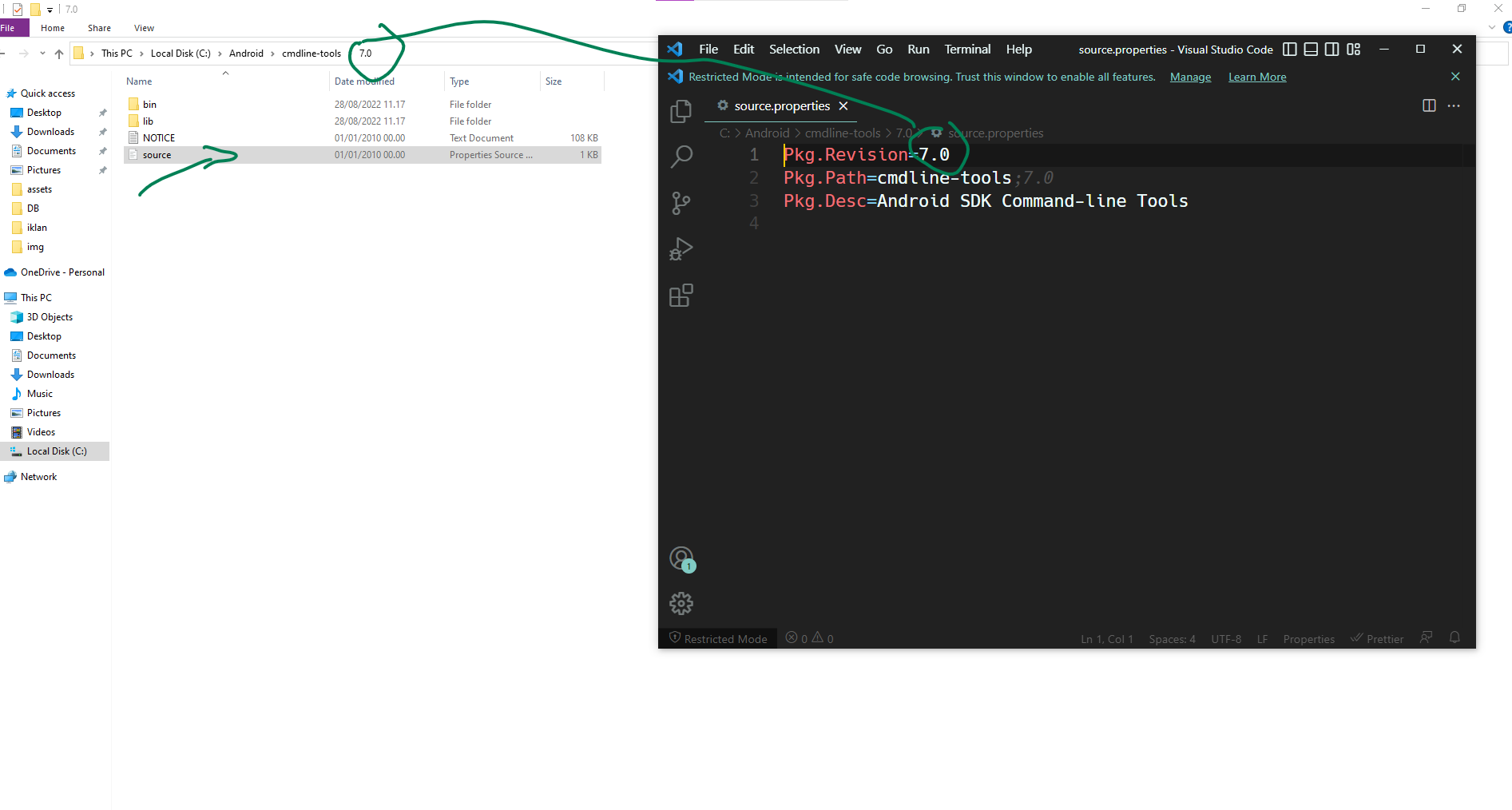Expand the Spaces: 4 indentation picker
Viewport: 1512px width, 810px height.
pos(1172,639)
